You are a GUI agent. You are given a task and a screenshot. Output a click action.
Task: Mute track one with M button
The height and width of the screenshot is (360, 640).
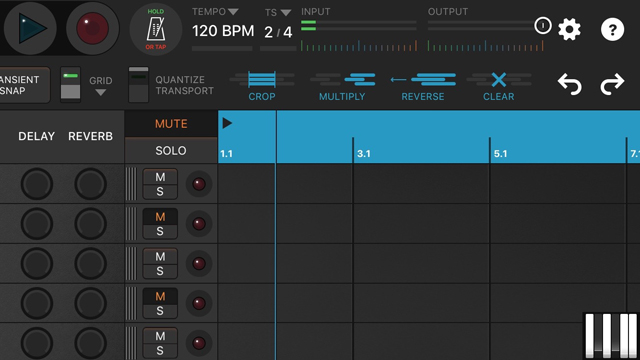coord(160,177)
